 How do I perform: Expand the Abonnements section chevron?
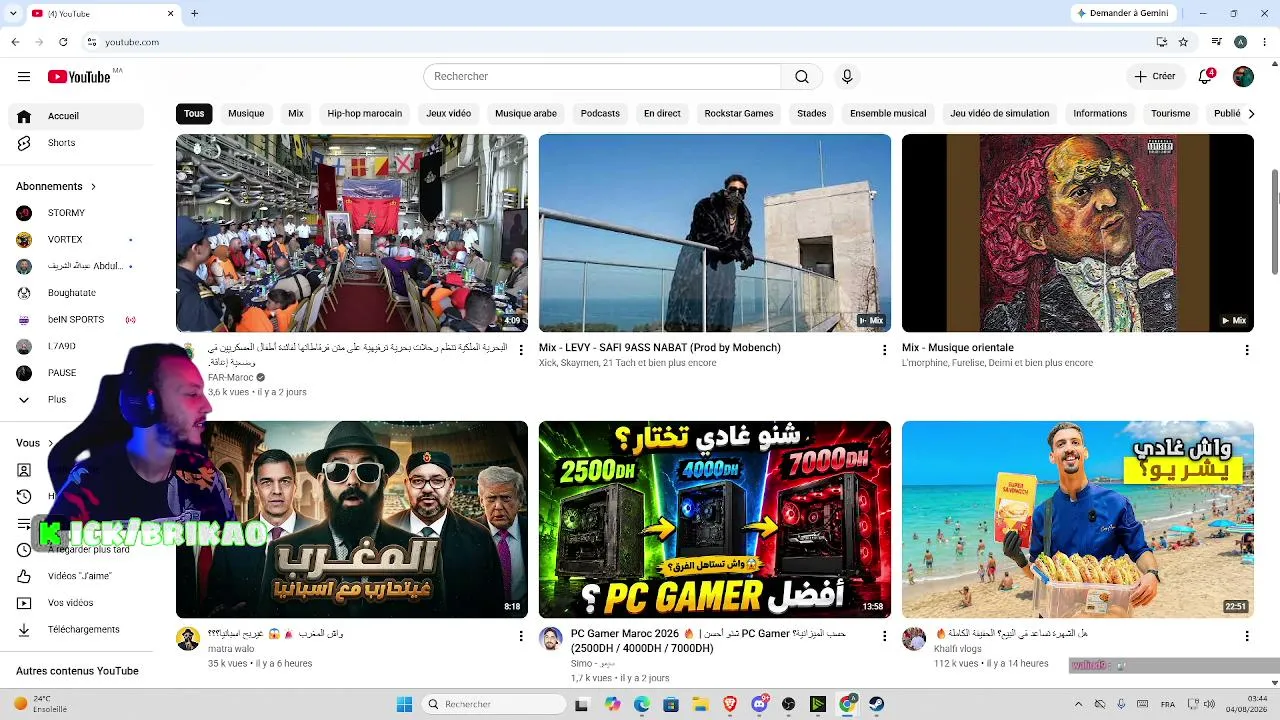93,187
